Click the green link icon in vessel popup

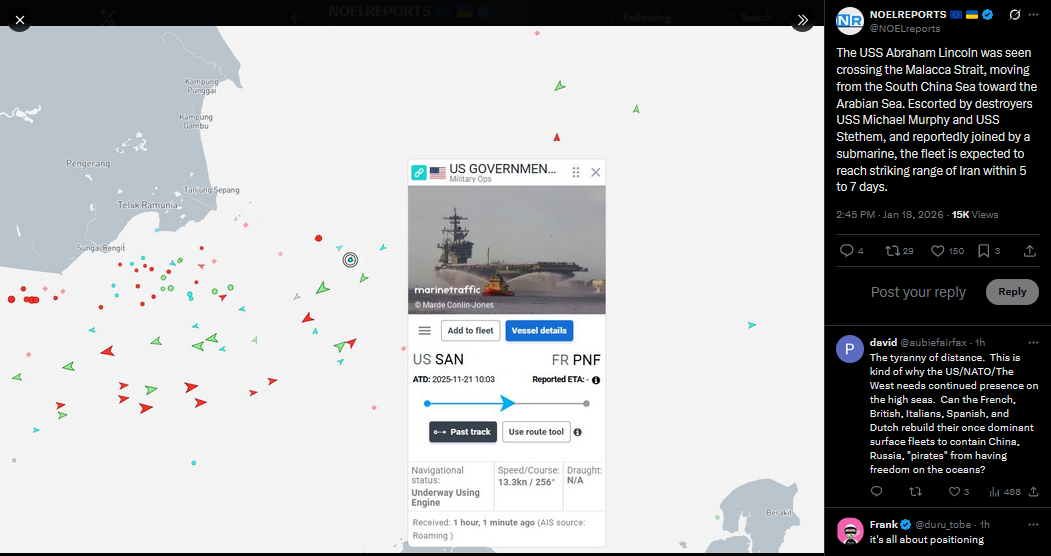419,173
